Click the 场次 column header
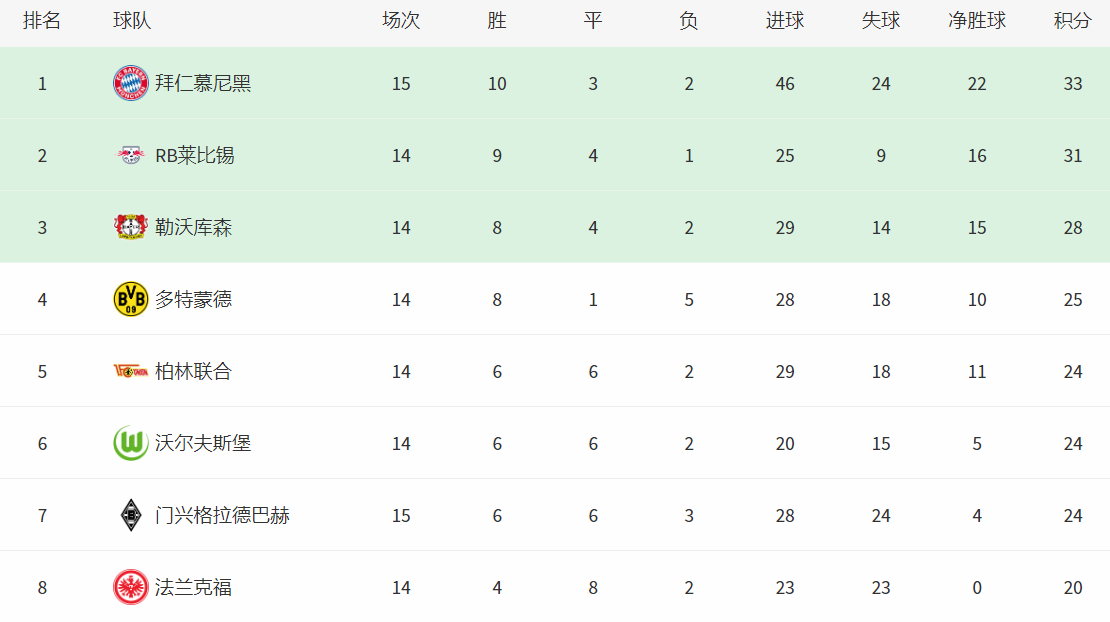 coord(401,21)
